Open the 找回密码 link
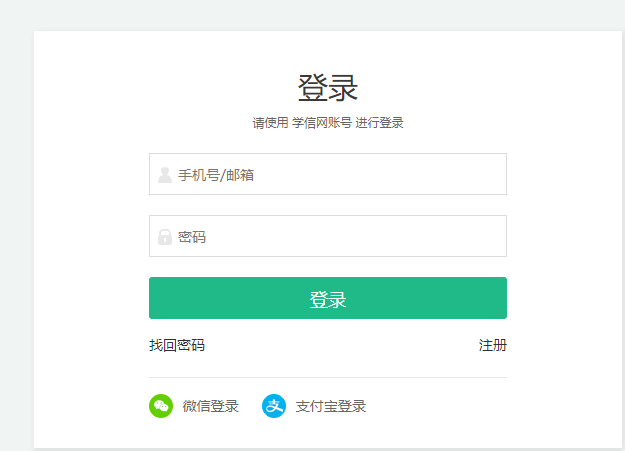Viewport: 625px width, 451px height. [x=177, y=346]
